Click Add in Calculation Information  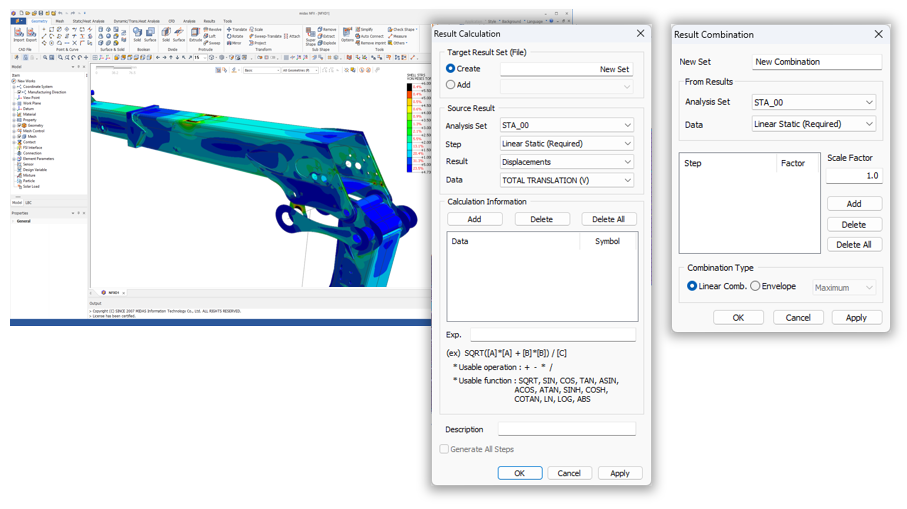click(474, 219)
